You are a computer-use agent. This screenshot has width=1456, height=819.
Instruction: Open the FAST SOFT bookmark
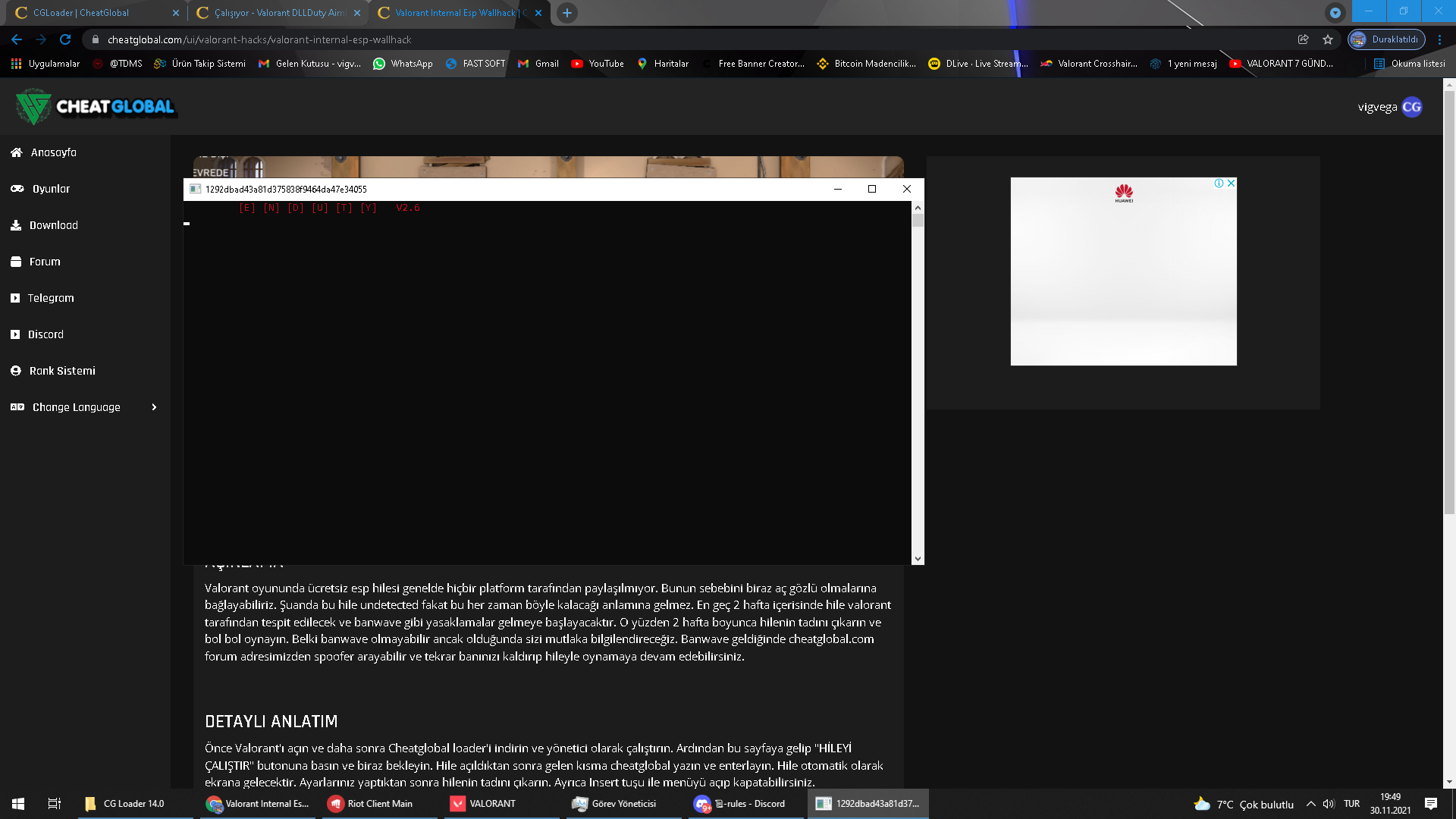(475, 64)
